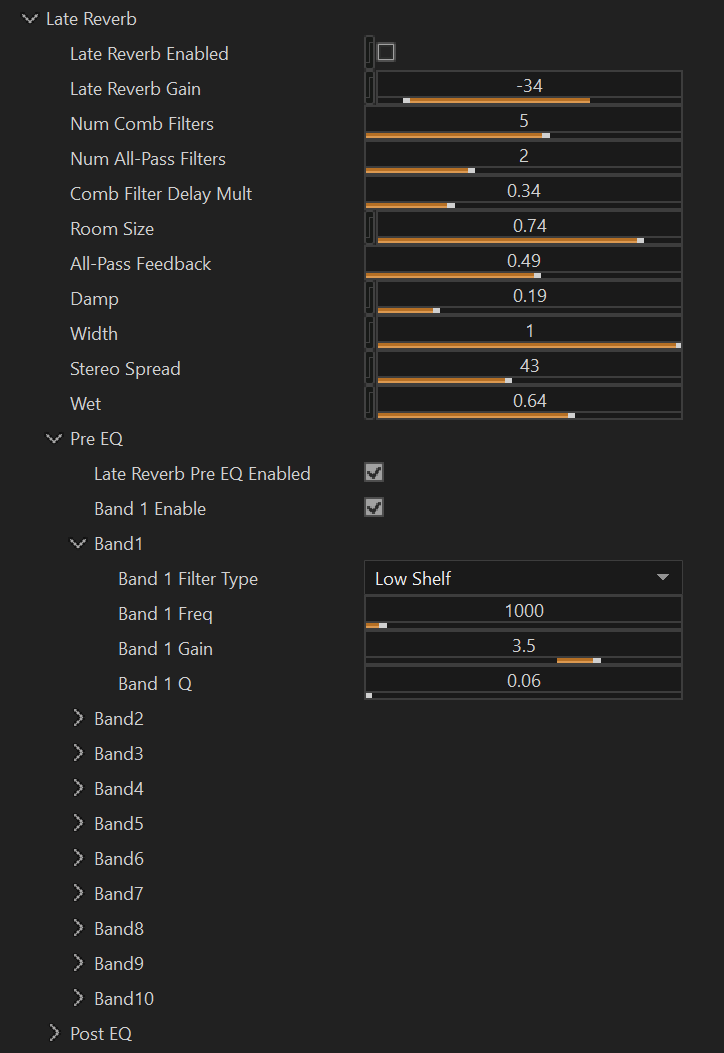Adjust the Band 1 Gain slider
Viewport: 724px width, 1053px height.
522,645
